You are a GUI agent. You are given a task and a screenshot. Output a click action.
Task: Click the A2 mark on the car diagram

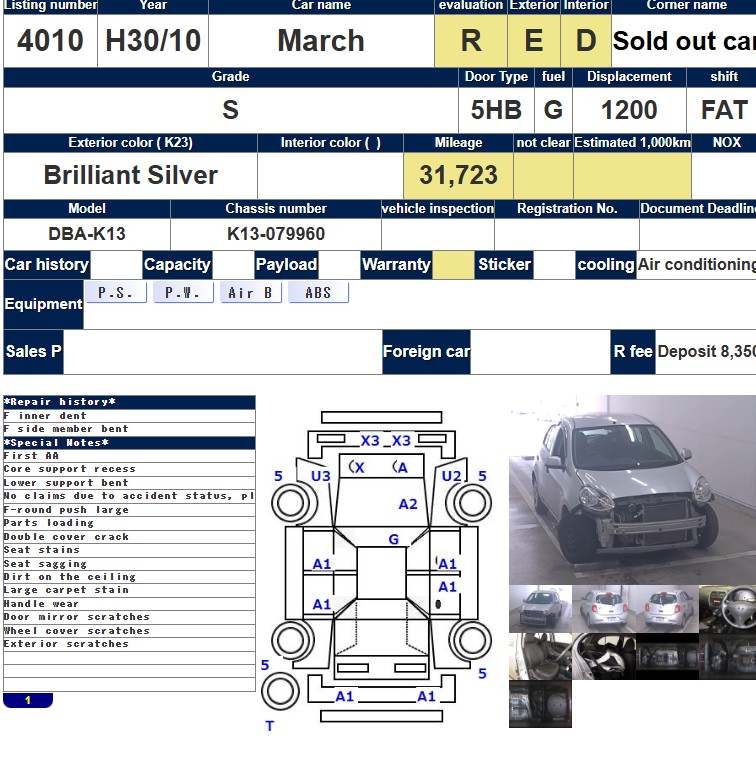coord(408,504)
